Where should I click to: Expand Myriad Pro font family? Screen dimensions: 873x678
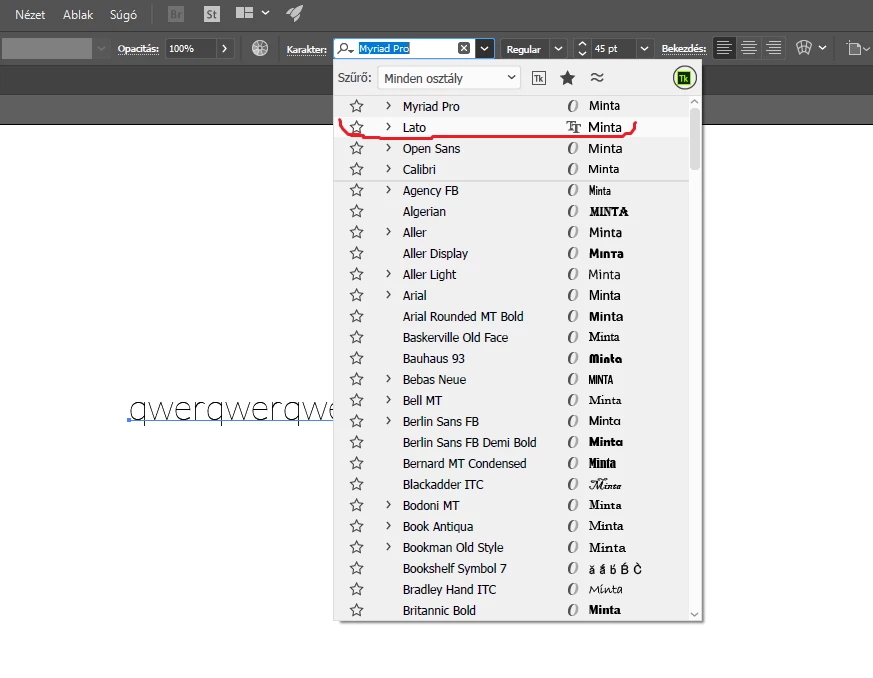pos(389,105)
